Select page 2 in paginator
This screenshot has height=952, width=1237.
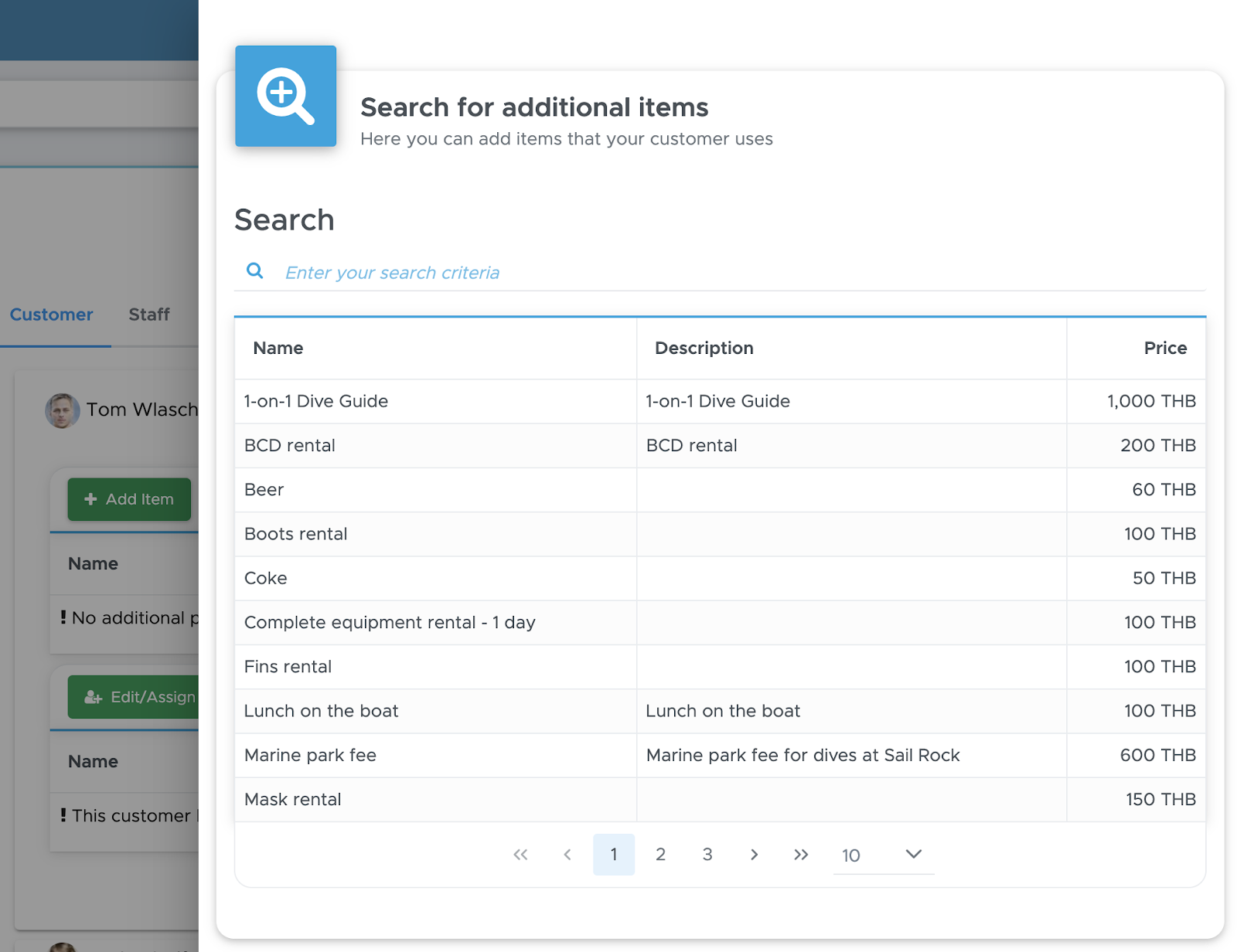[660, 855]
